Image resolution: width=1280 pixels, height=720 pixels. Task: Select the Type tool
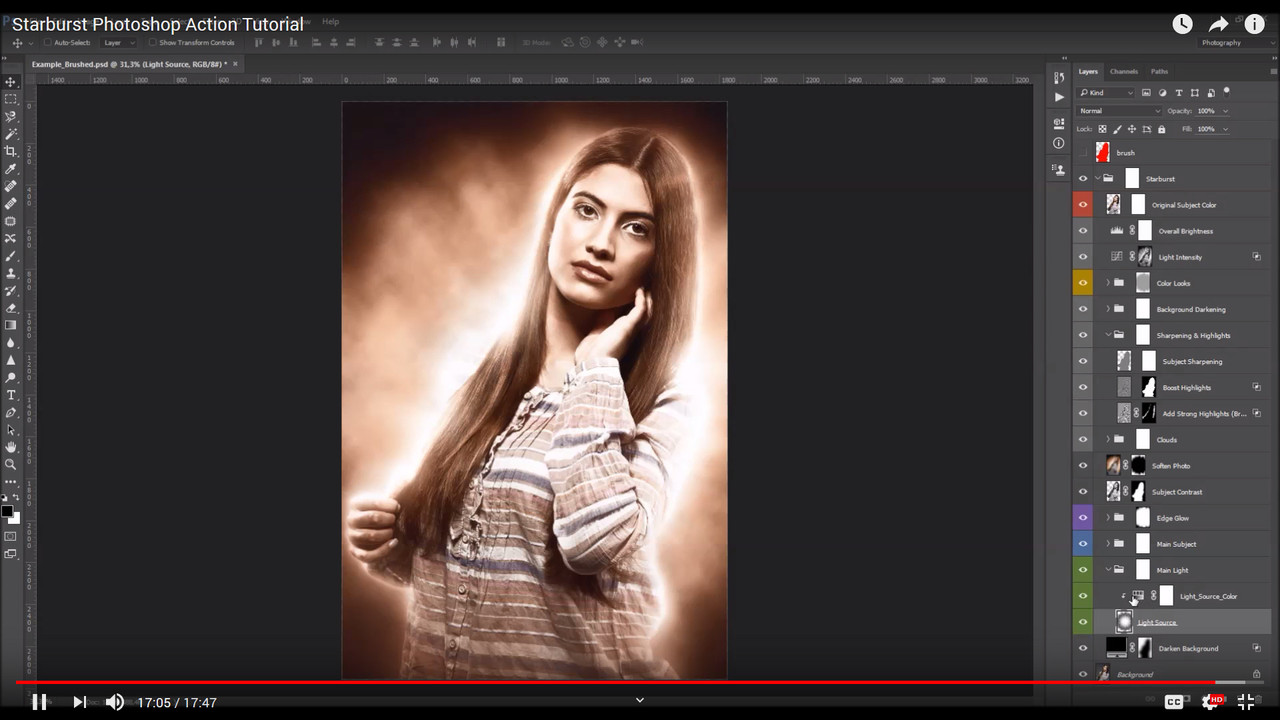(x=11, y=395)
